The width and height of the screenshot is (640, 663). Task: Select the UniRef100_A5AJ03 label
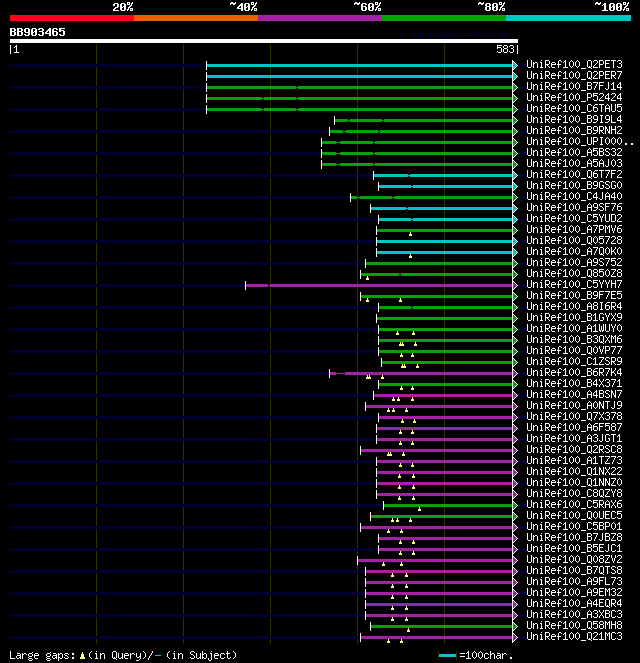pyautogui.click(x=574, y=163)
